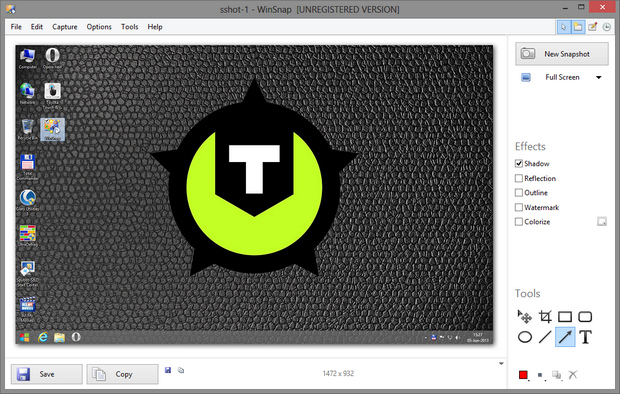Enable the Watermark effect
Image resolution: width=620 pixels, height=394 pixels.
519,207
